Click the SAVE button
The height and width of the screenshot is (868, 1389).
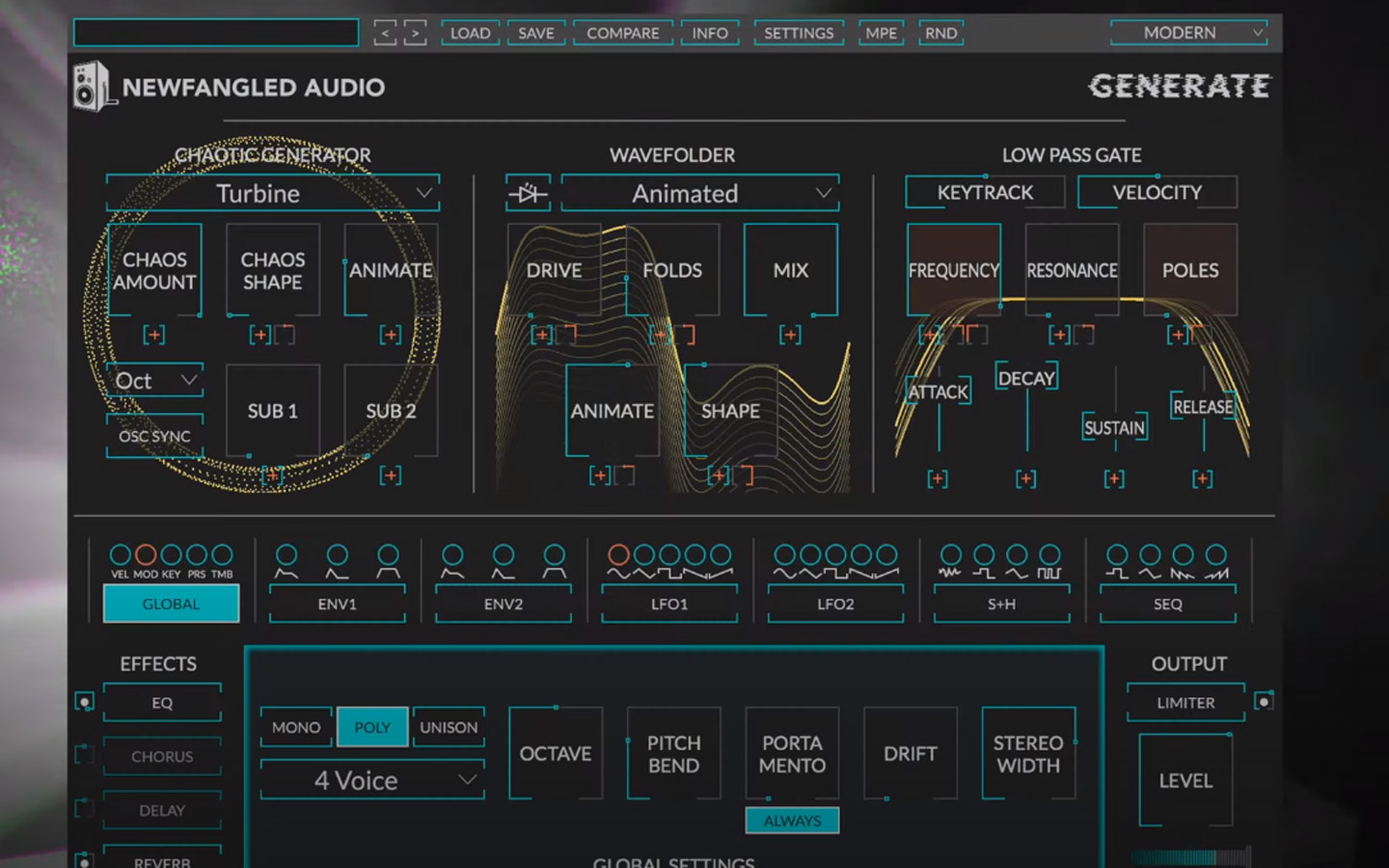click(x=535, y=32)
